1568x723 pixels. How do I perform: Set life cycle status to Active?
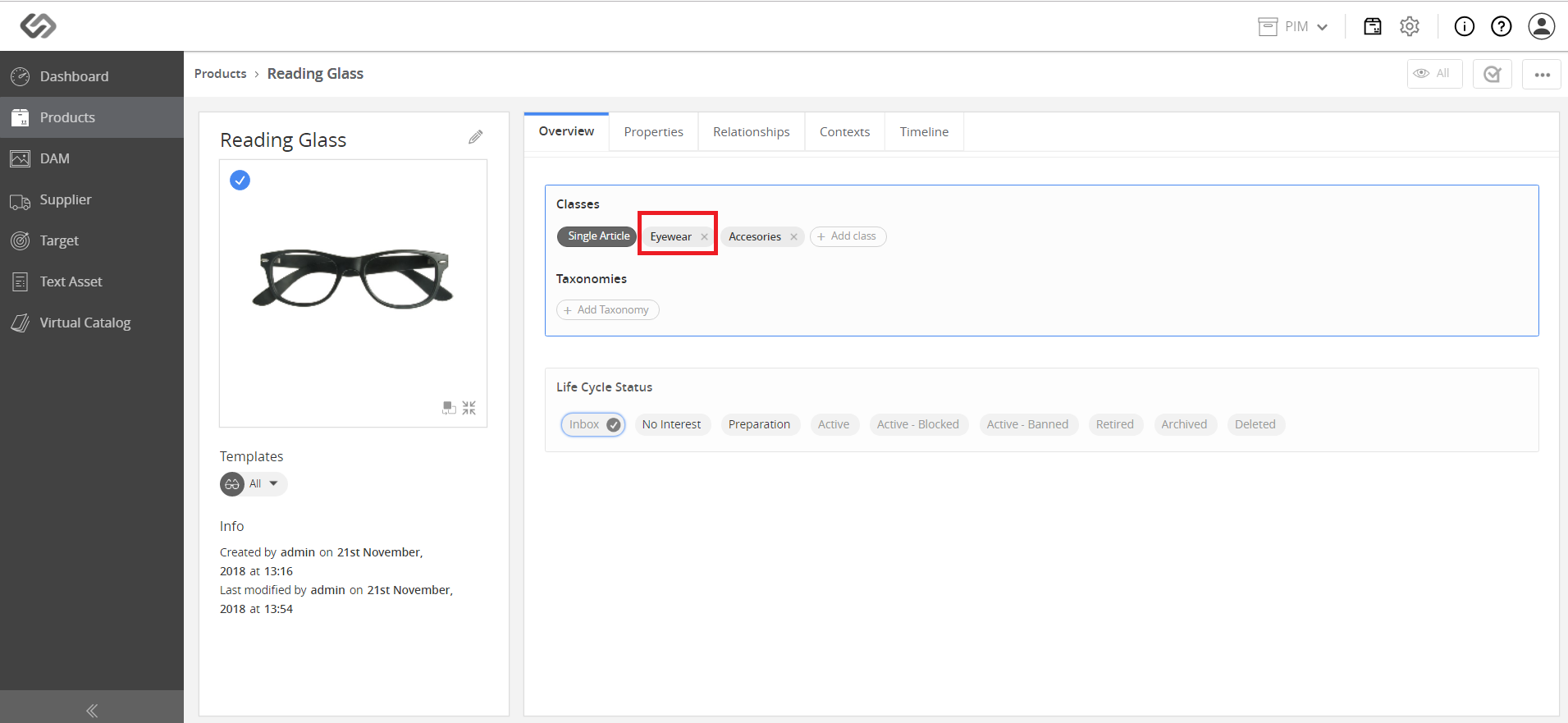point(834,424)
